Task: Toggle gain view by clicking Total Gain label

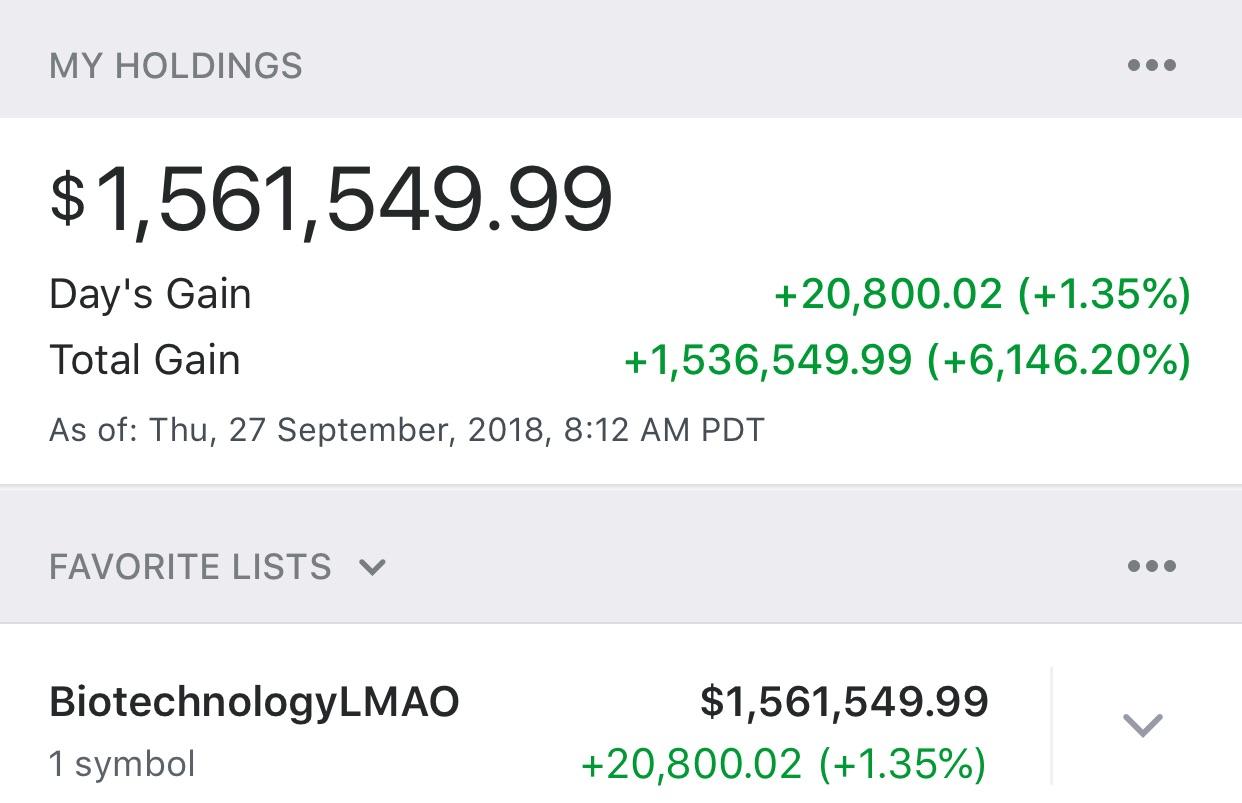Action: click(x=144, y=360)
